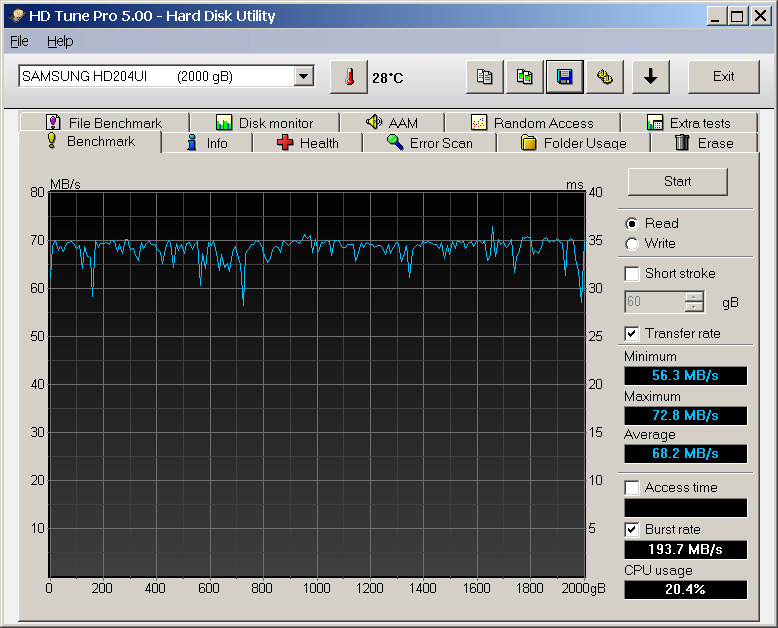
Task: Click the Average 68.2 MB/s value
Action: [x=685, y=453]
